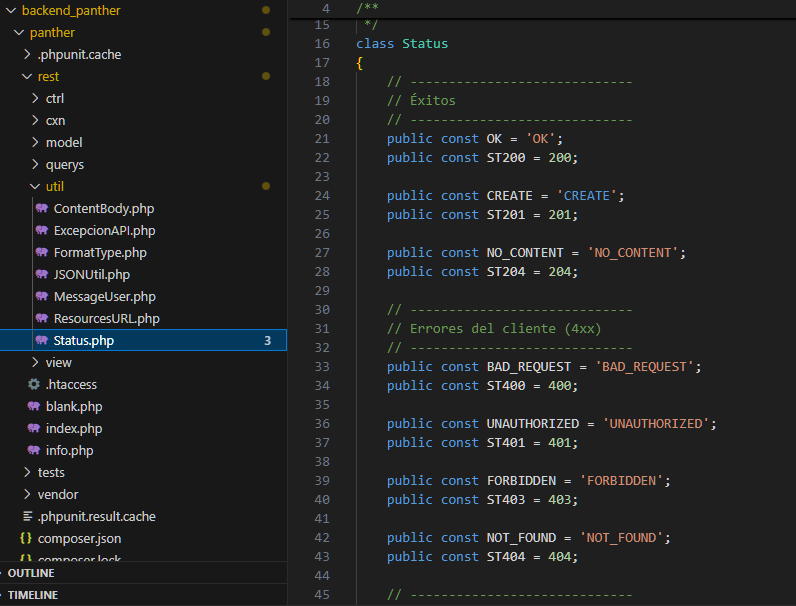Viewport: 796px width, 606px height.
Task: Open MessageUser.php file
Action: click(105, 296)
